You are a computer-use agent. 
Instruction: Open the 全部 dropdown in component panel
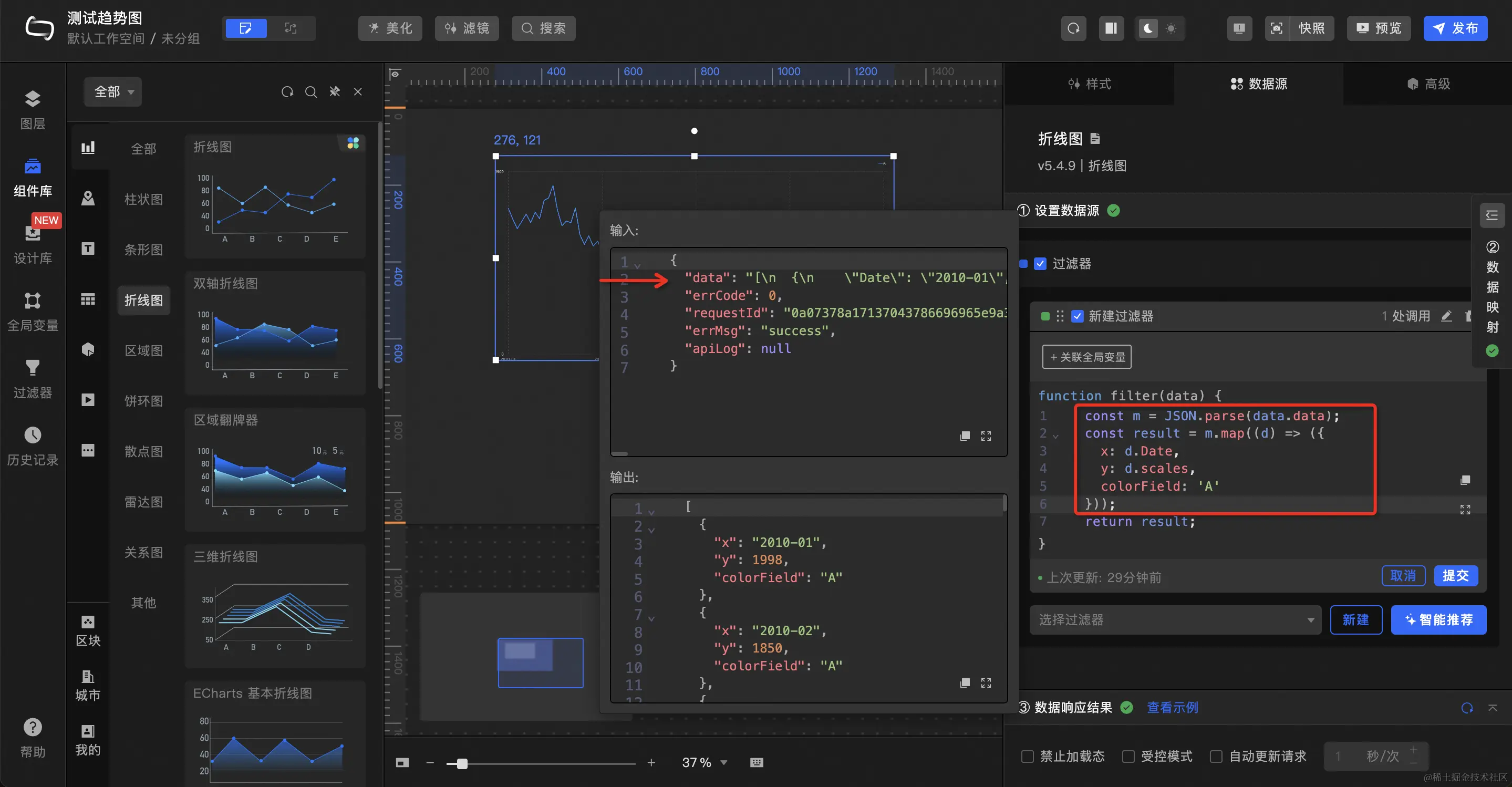pyautogui.click(x=113, y=92)
